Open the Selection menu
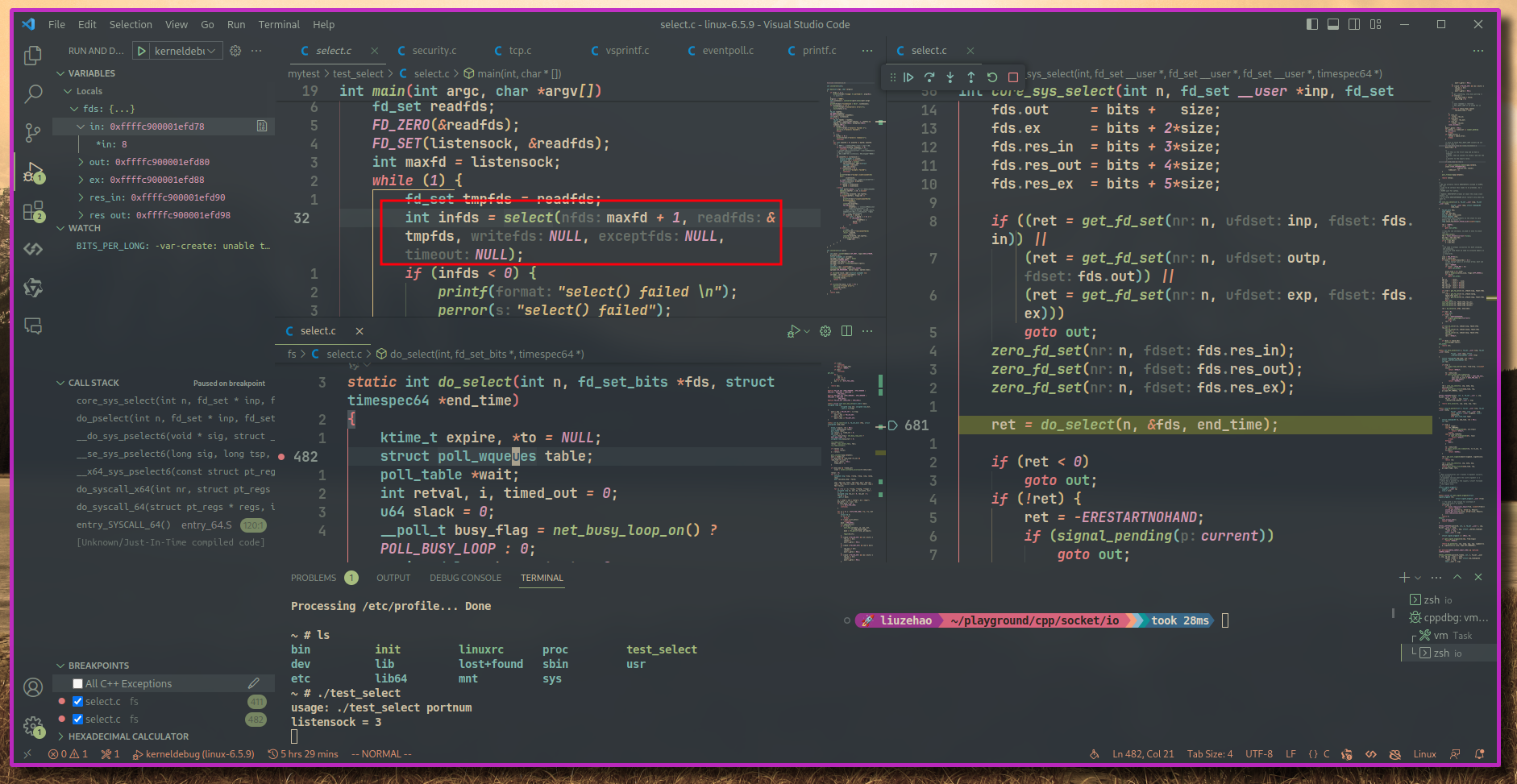1517x784 pixels. point(131,24)
